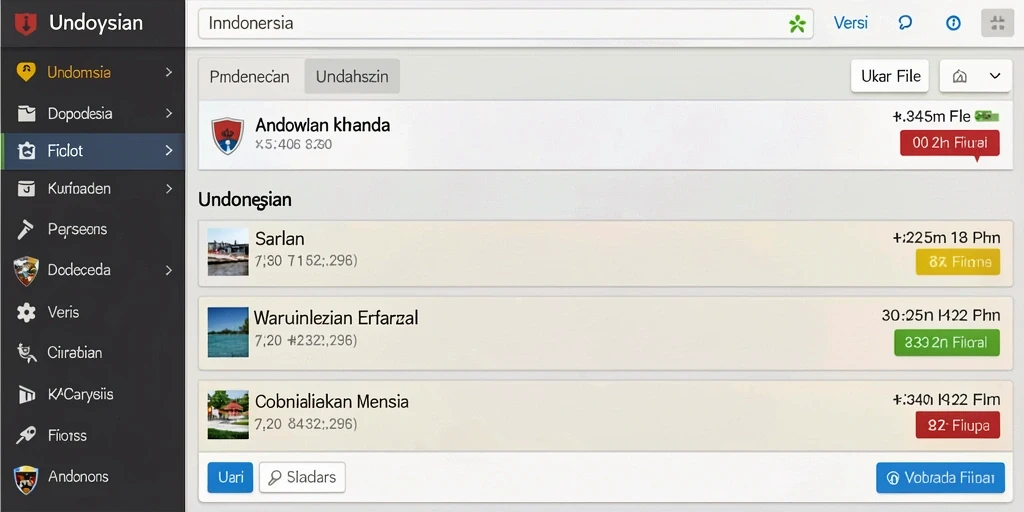Open the home icon dropdown arrow
The height and width of the screenshot is (512, 1024).
tap(995, 76)
